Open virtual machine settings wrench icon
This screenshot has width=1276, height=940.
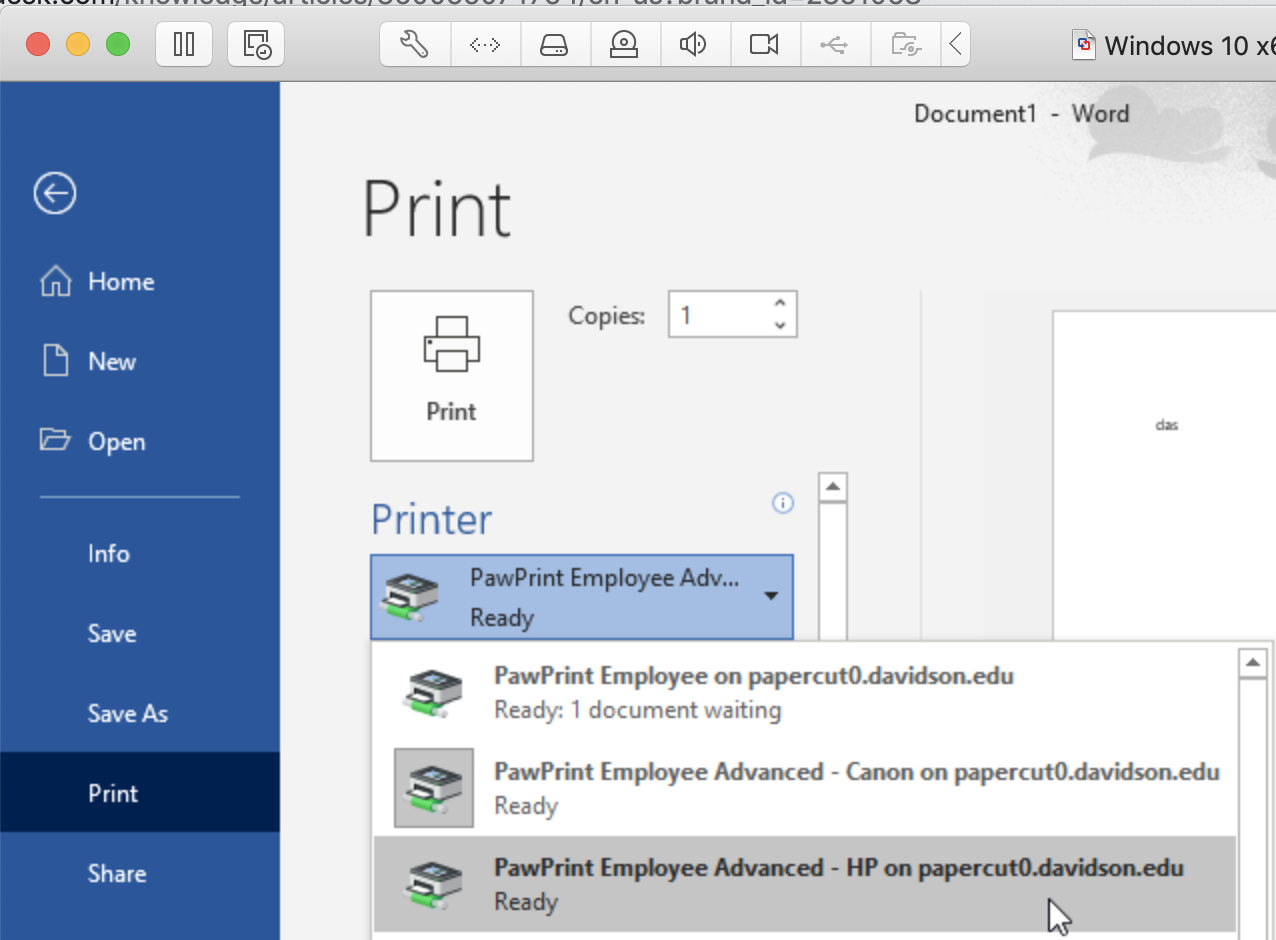point(415,44)
